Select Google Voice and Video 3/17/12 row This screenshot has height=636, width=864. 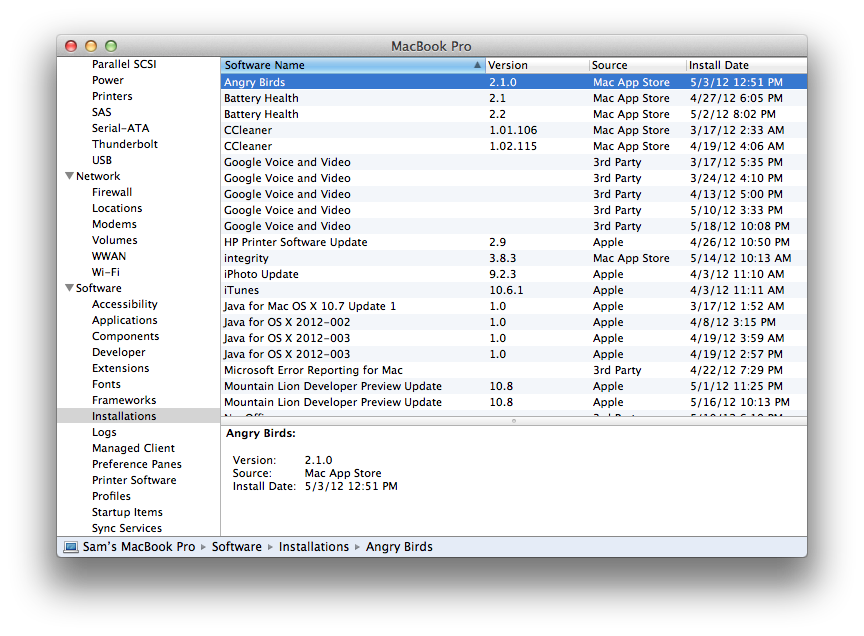[514, 161]
